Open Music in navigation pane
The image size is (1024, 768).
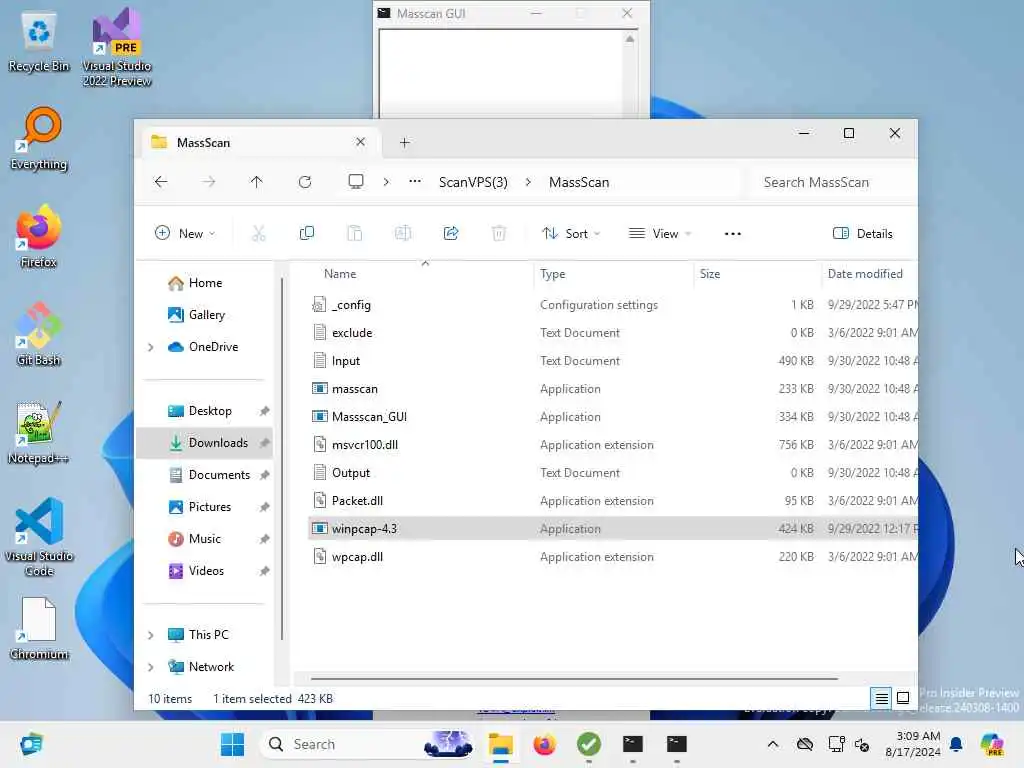coord(204,539)
